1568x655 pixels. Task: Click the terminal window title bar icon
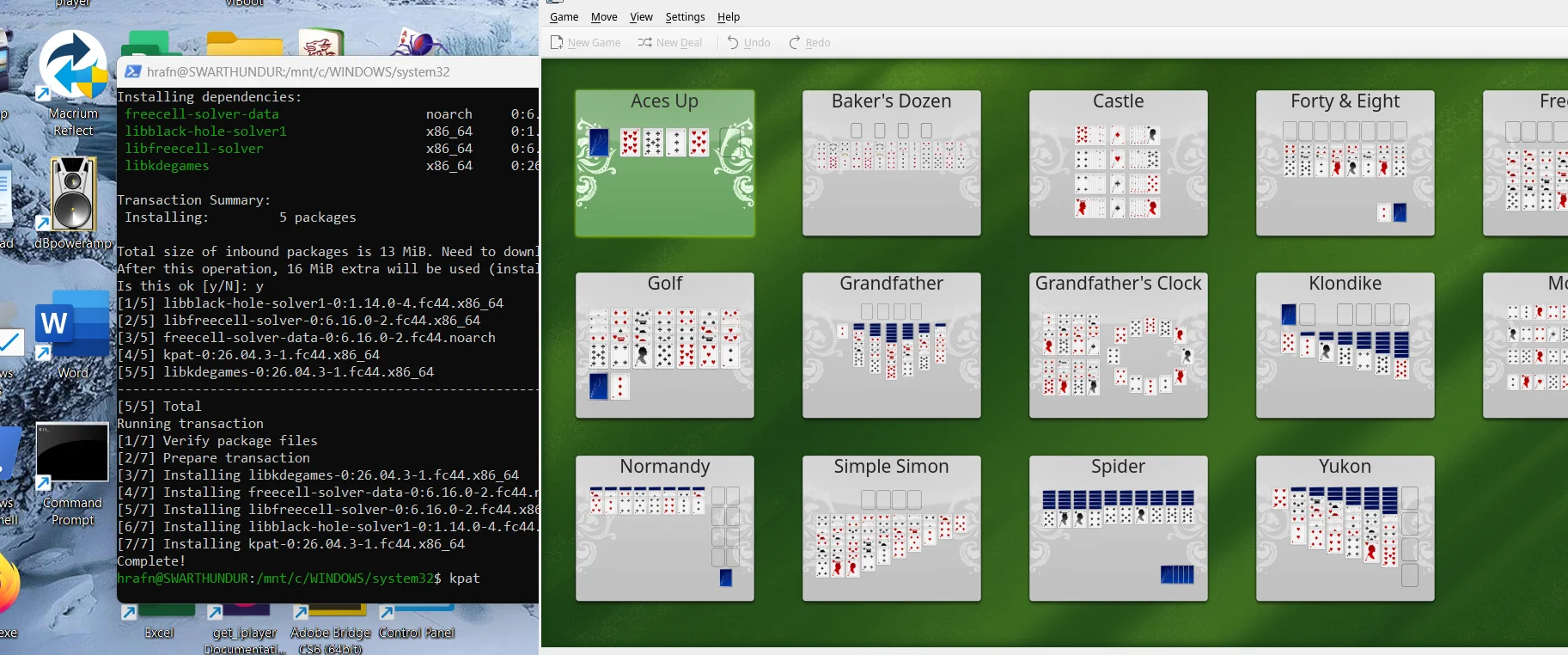[x=133, y=71]
